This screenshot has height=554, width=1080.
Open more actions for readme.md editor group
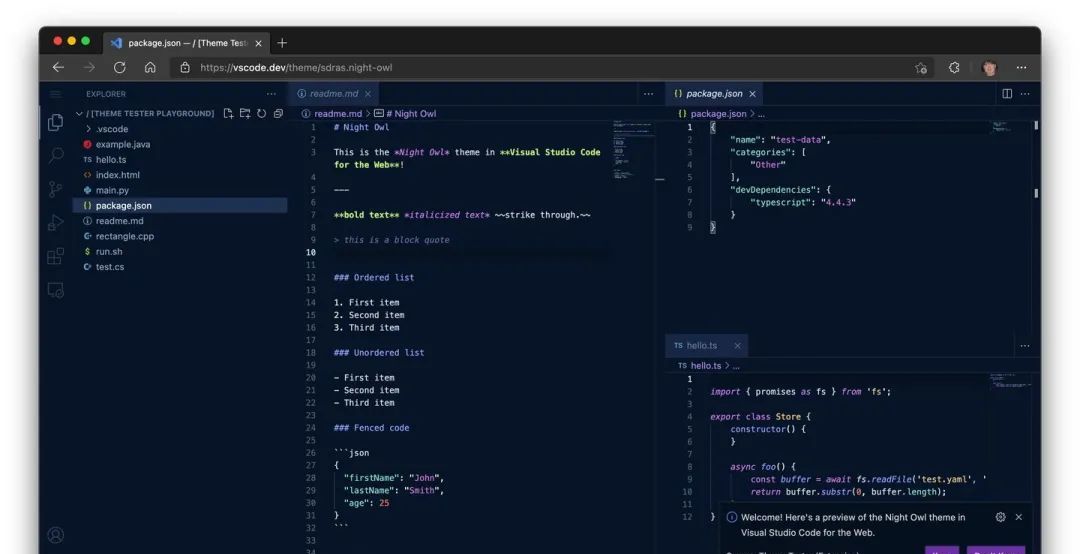click(x=648, y=94)
